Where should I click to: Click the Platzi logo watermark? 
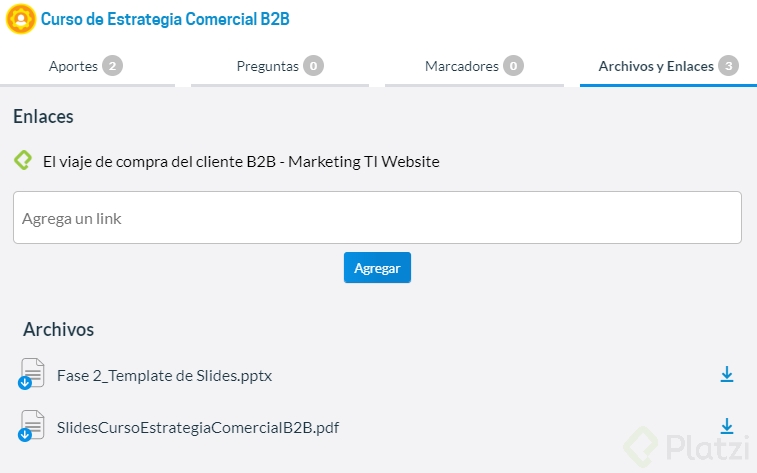684,445
